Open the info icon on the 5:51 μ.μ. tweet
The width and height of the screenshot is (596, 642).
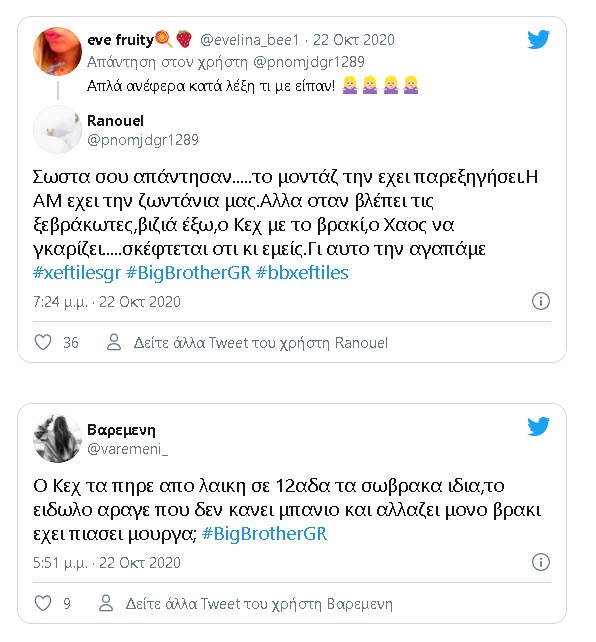[540, 562]
